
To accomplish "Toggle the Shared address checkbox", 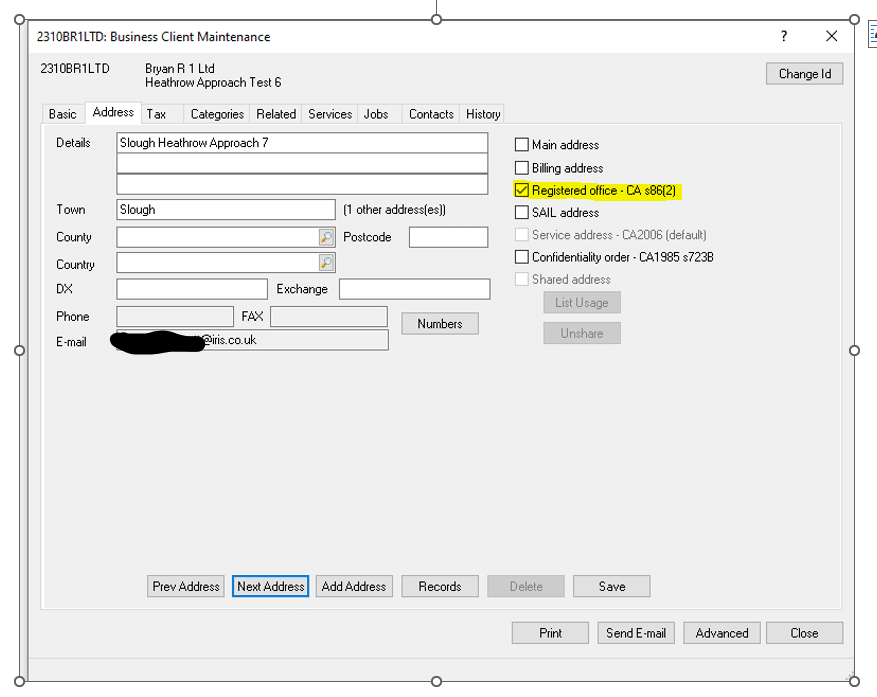I will (521, 279).
